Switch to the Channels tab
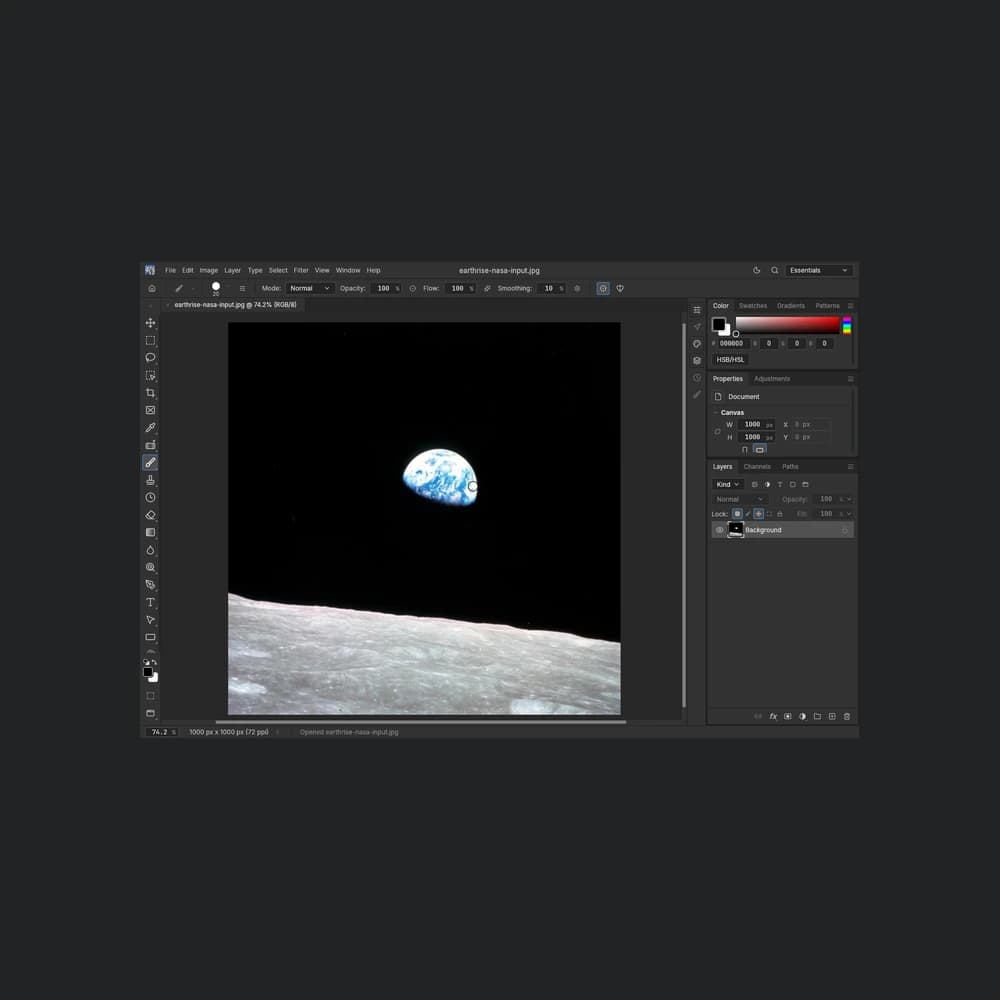The height and width of the screenshot is (1000, 1000). (x=757, y=467)
